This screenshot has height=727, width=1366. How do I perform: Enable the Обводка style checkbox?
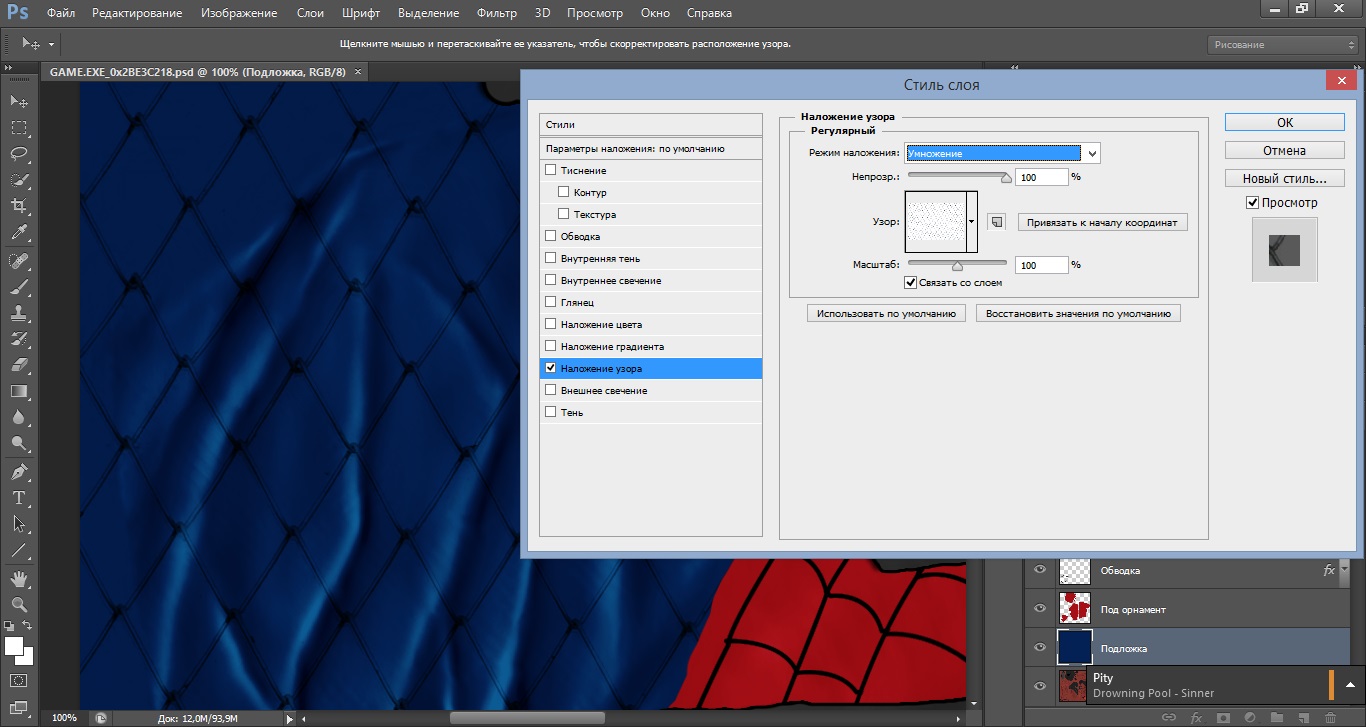pos(550,236)
